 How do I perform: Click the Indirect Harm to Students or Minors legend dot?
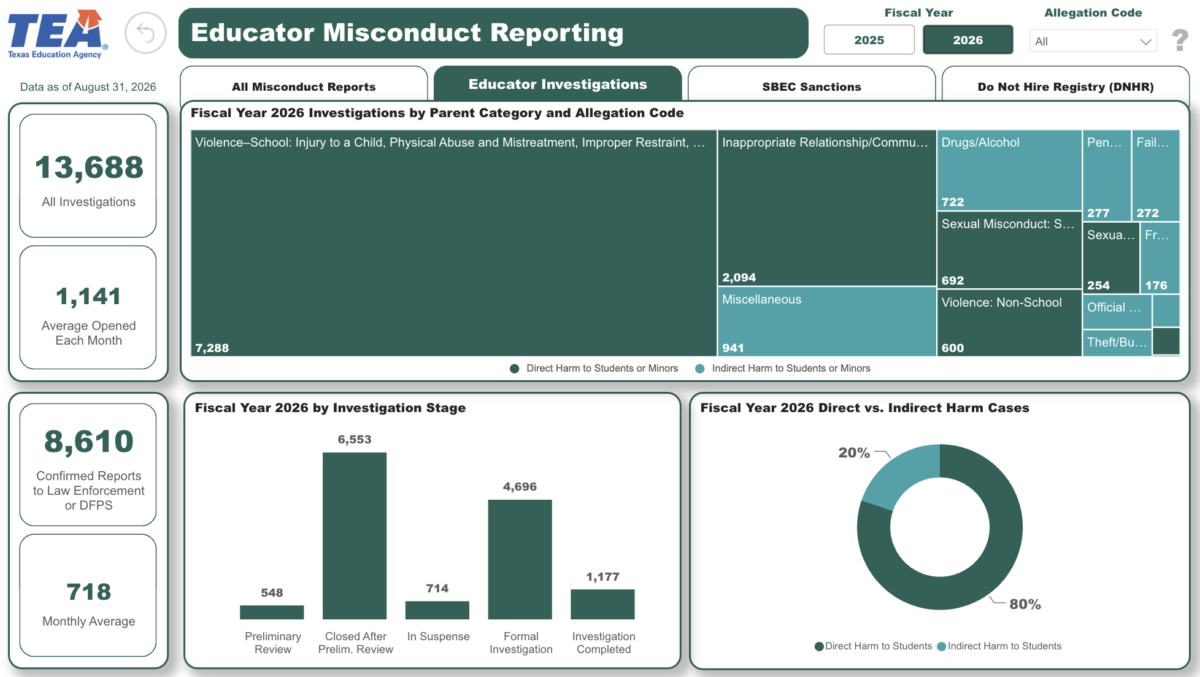pos(701,368)
